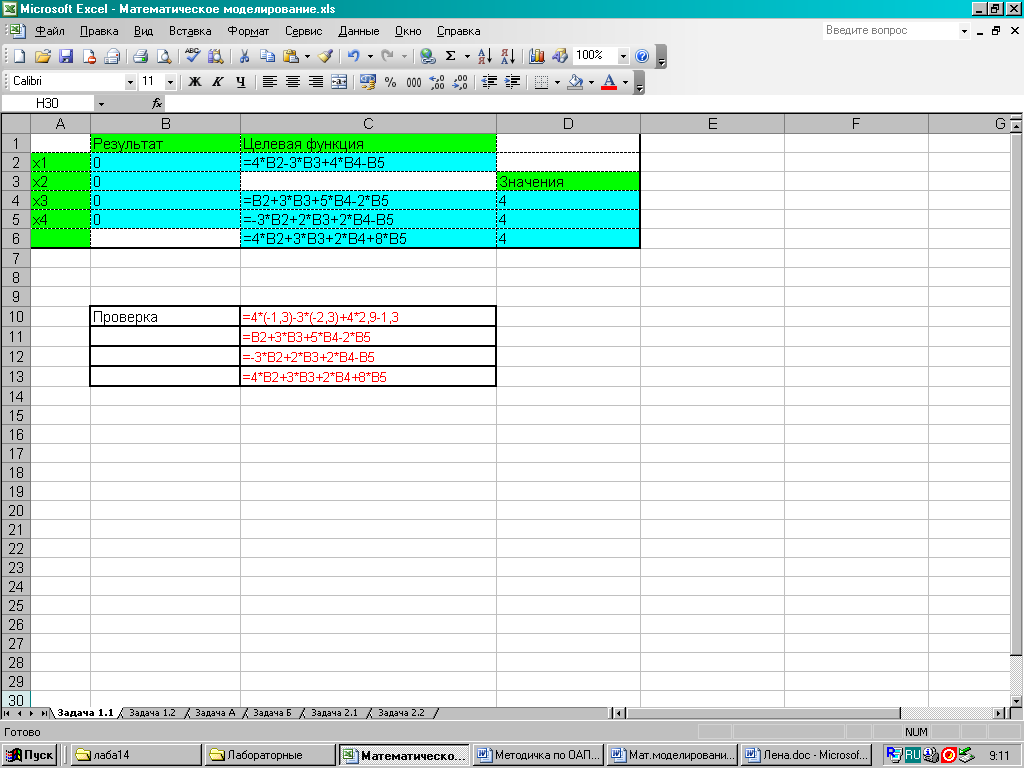1024x768 pixels.
Task: Toggle italic with the К button
Action: (217, 82)
